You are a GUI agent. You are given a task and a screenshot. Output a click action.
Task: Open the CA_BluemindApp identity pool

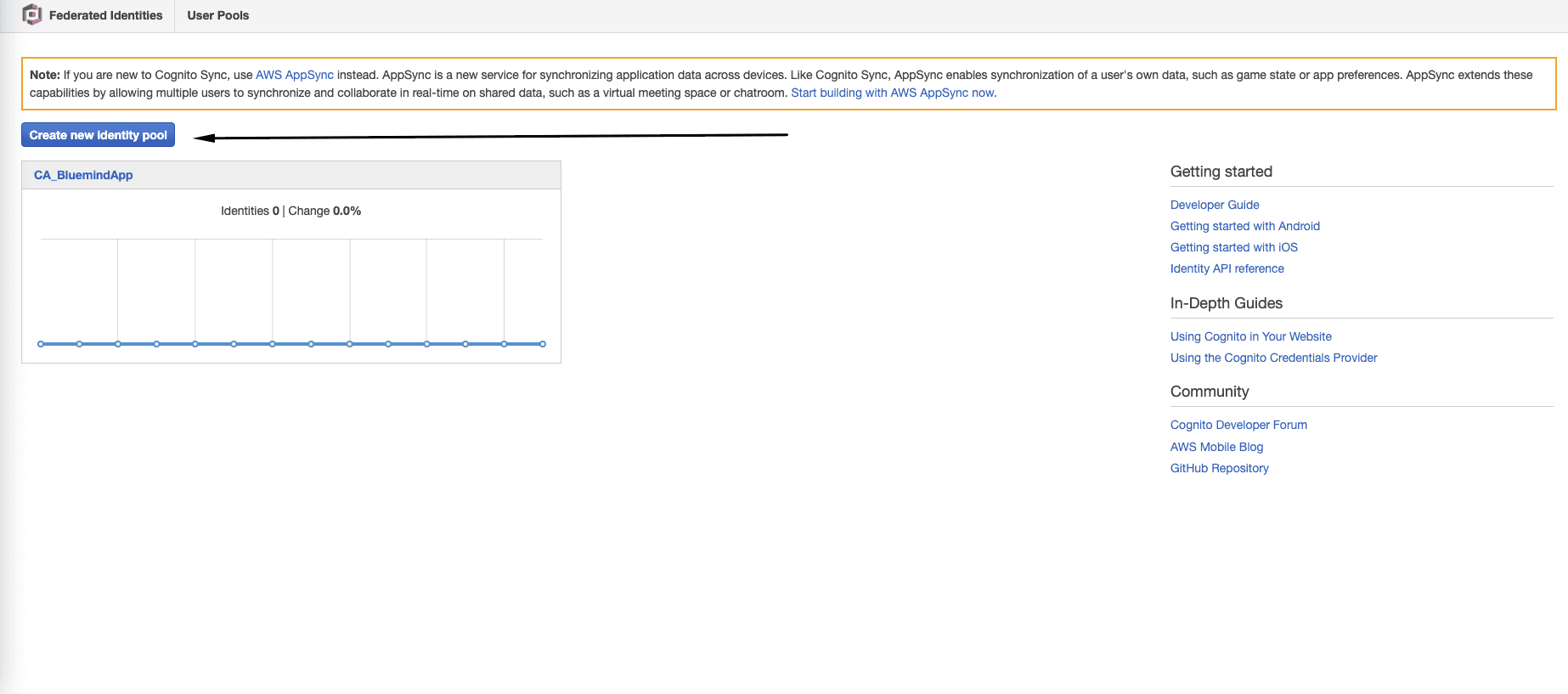coord(83,175)
